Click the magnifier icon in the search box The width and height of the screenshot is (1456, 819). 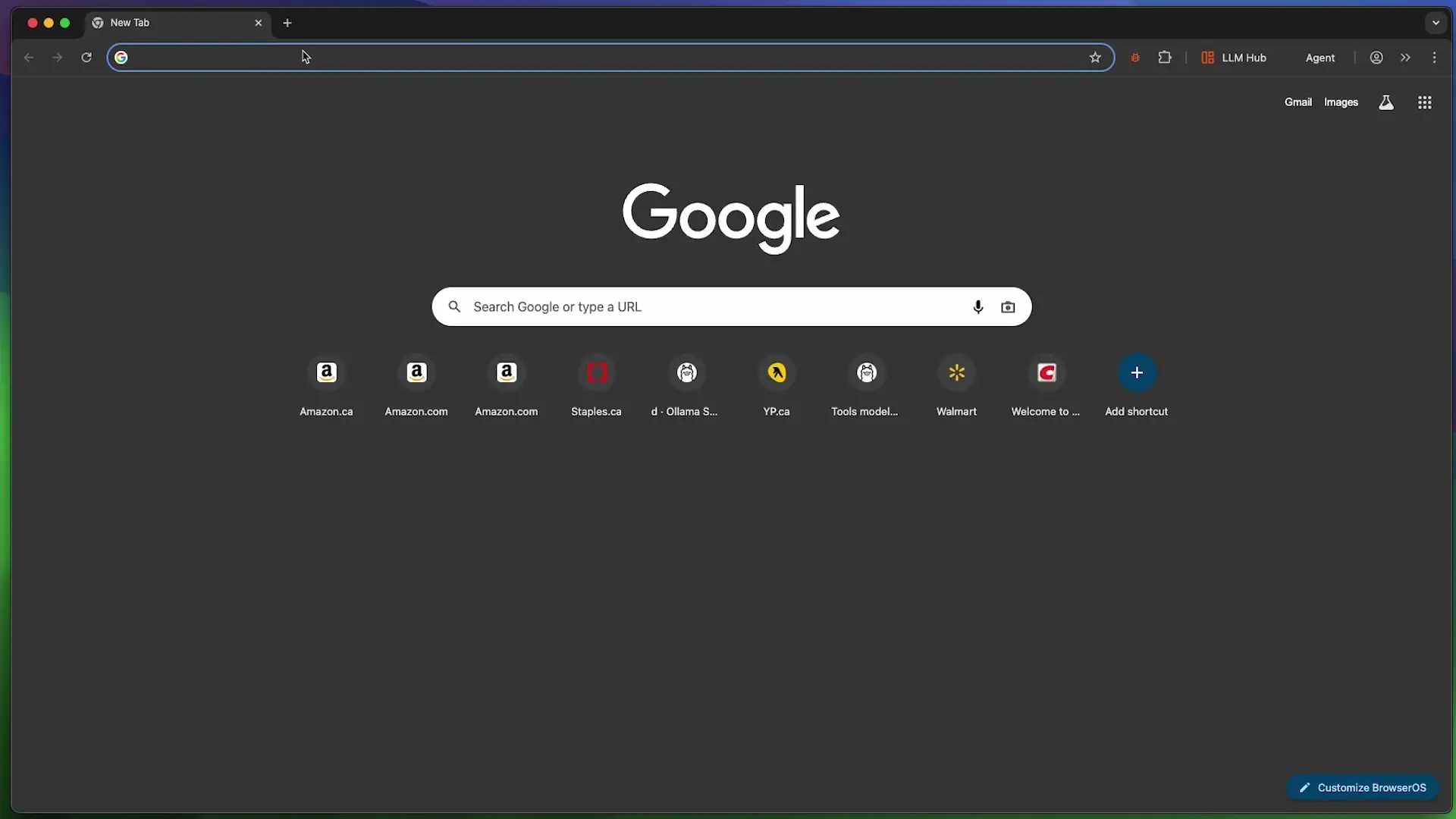click(454, 306)
